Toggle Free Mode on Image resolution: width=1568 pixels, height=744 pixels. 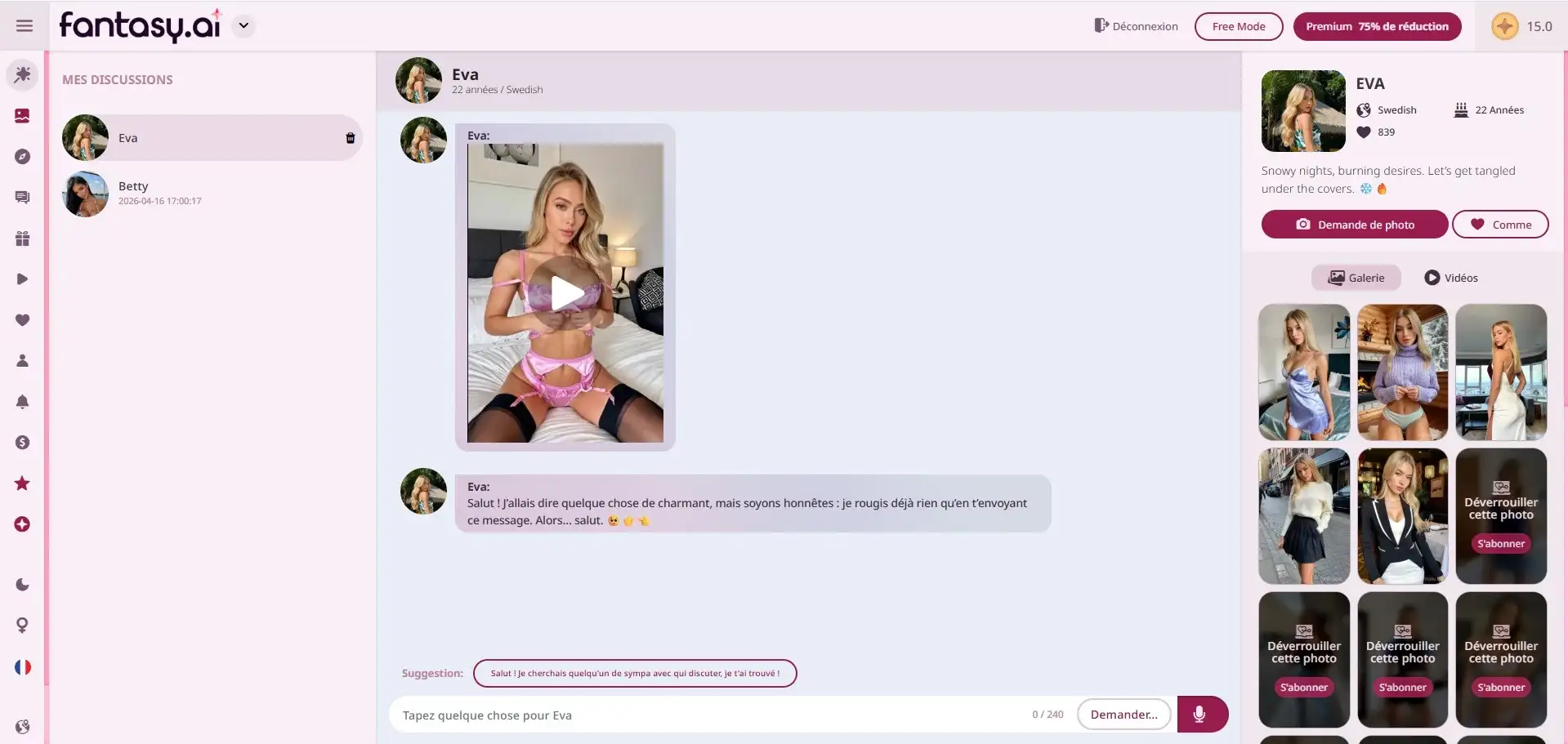pyautogui.click(x=1238, y=26)
